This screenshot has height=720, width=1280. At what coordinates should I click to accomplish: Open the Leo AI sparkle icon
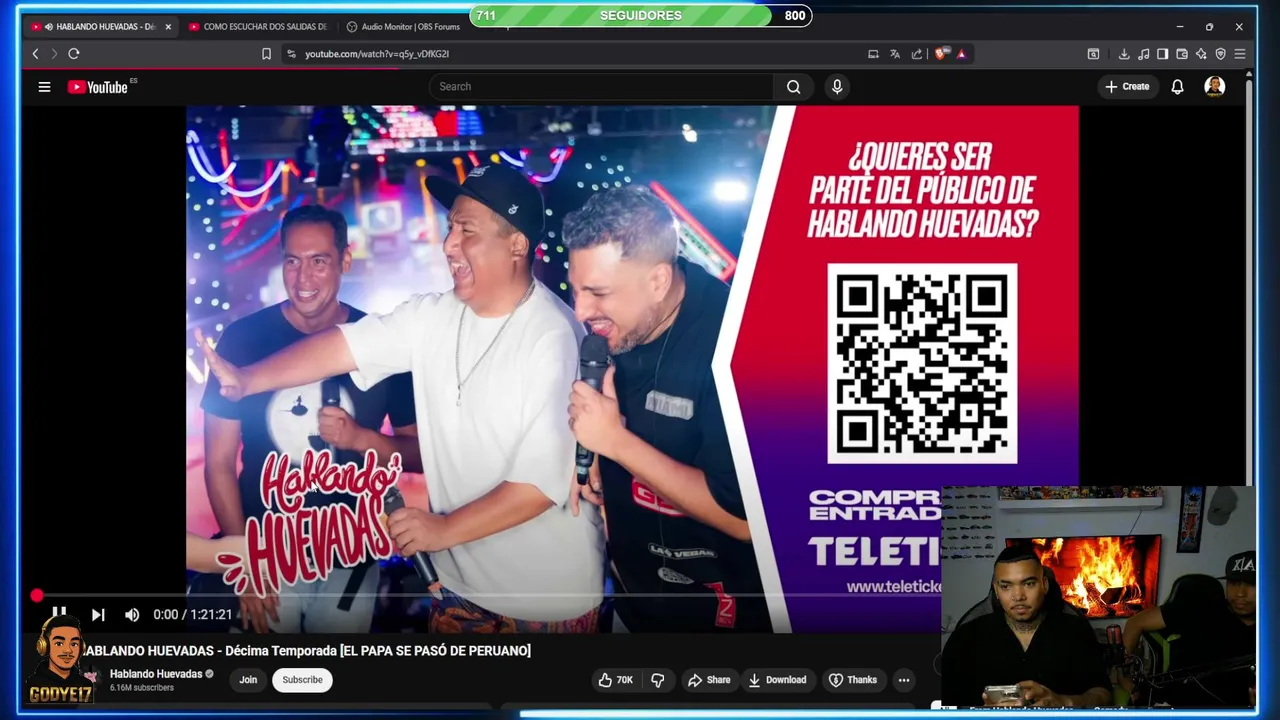pyautogui.click(x=1201, y=54)
